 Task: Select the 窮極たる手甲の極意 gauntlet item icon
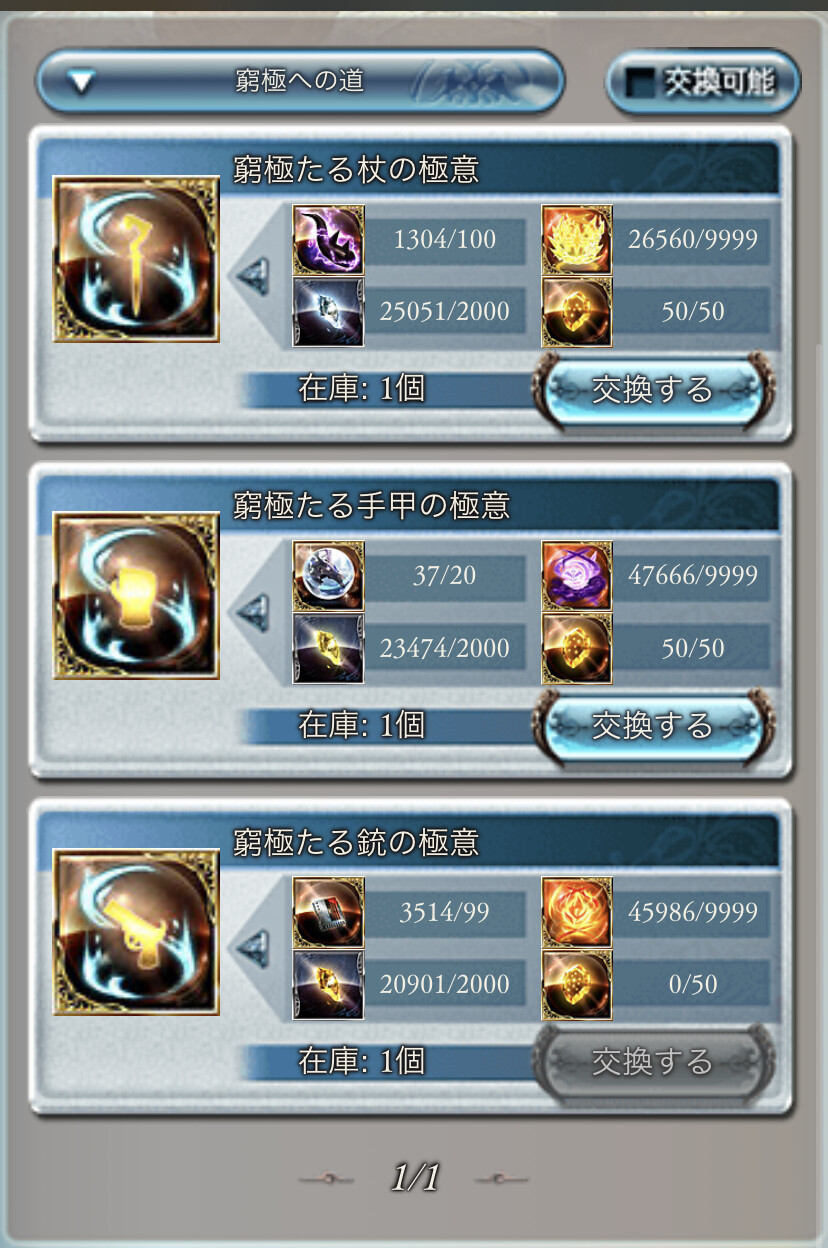[136, 596]
